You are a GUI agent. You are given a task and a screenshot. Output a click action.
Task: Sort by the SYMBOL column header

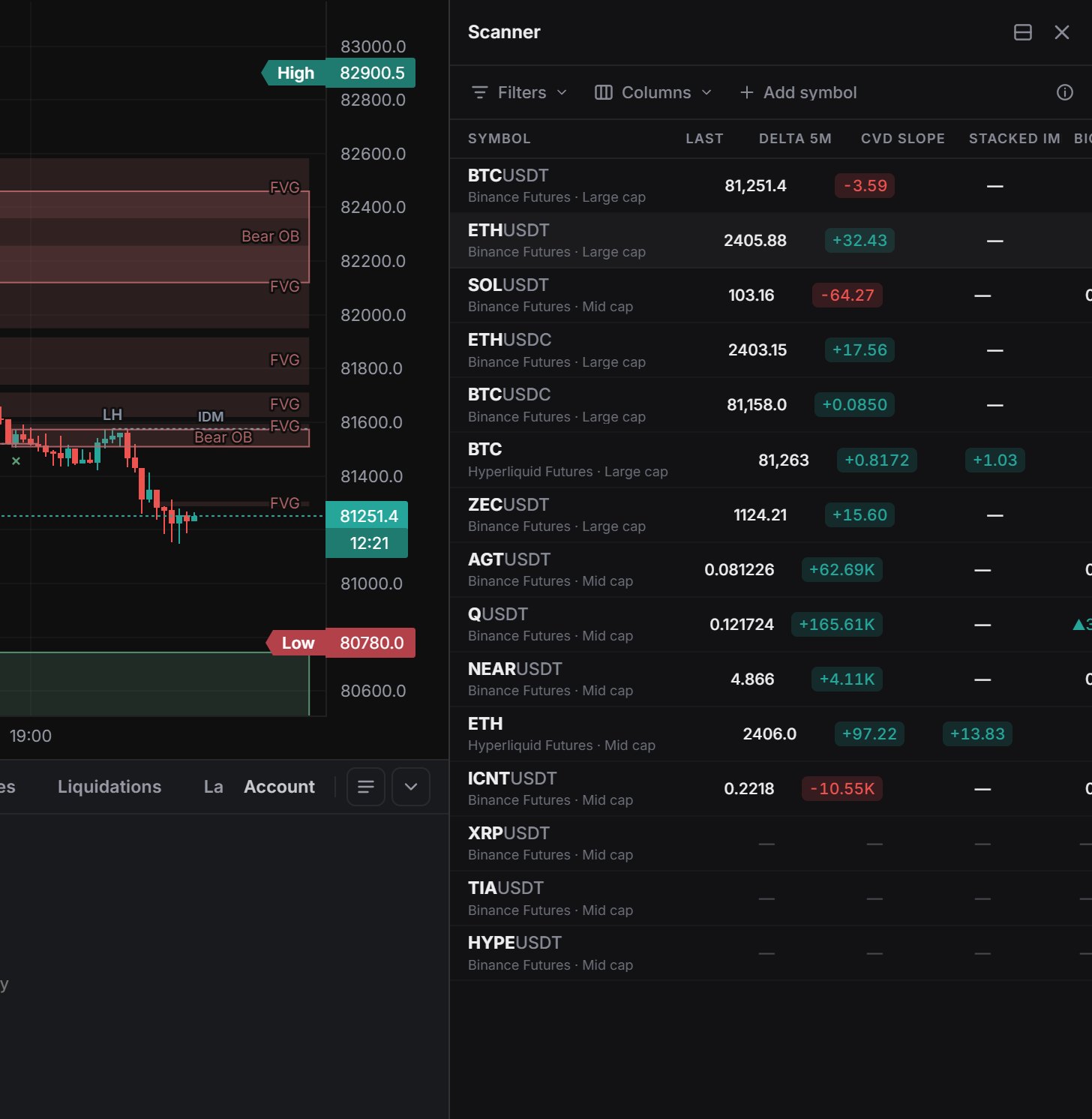(x=499, y=139)
